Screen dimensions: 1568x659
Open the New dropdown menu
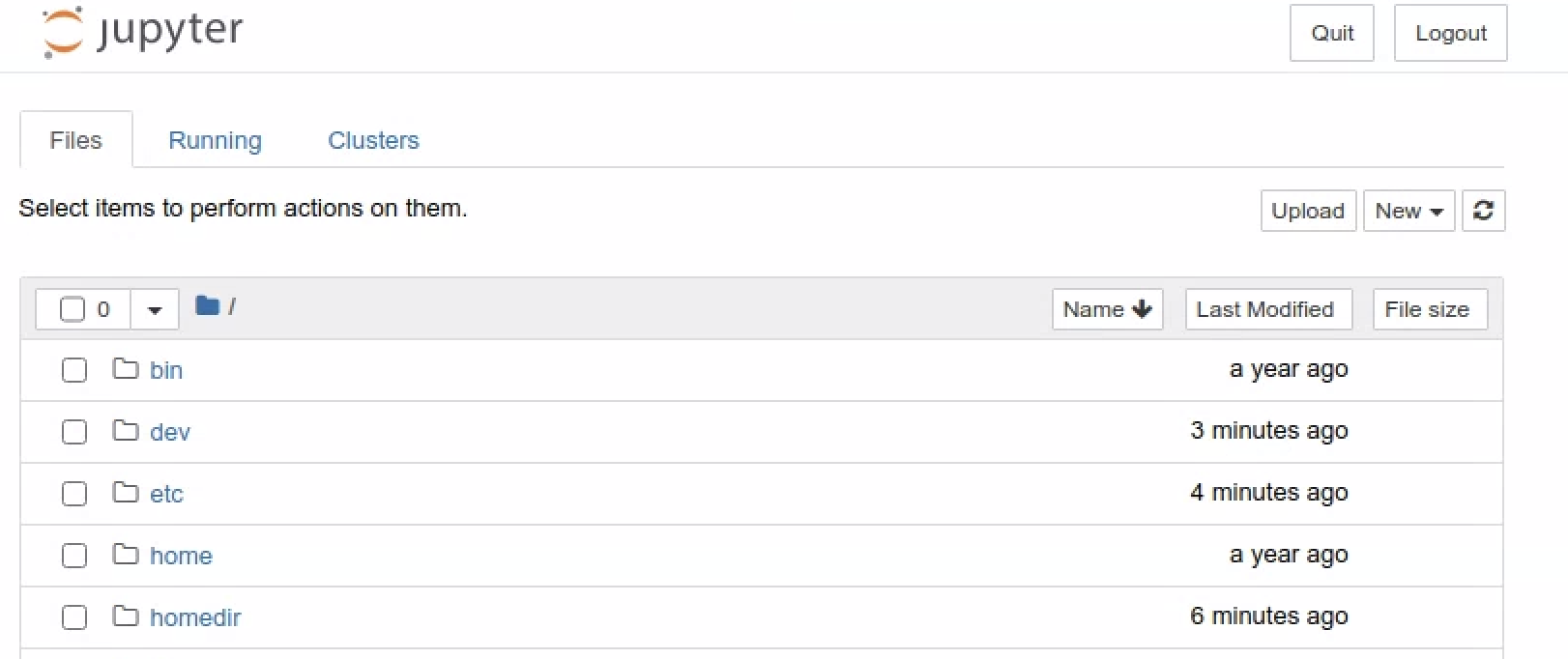coord(1408,211)
